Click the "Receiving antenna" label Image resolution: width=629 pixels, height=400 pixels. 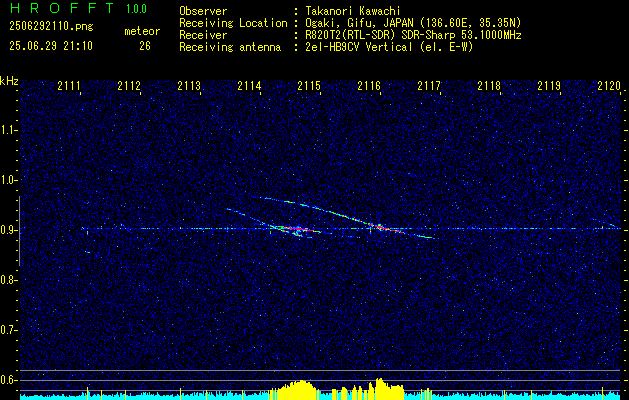[x=230, y=47]
